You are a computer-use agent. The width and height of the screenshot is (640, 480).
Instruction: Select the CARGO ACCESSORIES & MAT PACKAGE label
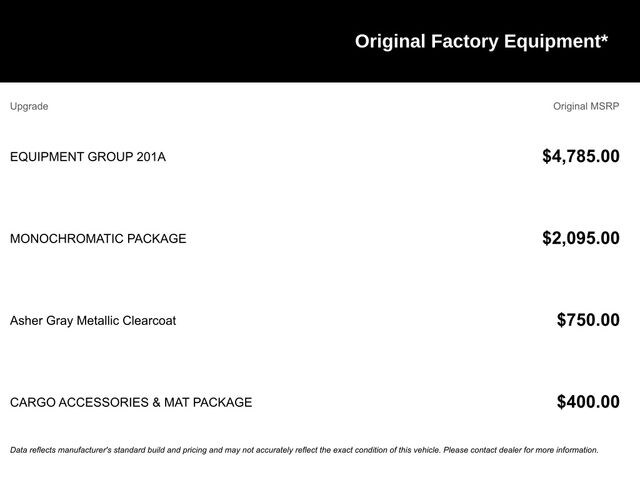pos(131,403)
